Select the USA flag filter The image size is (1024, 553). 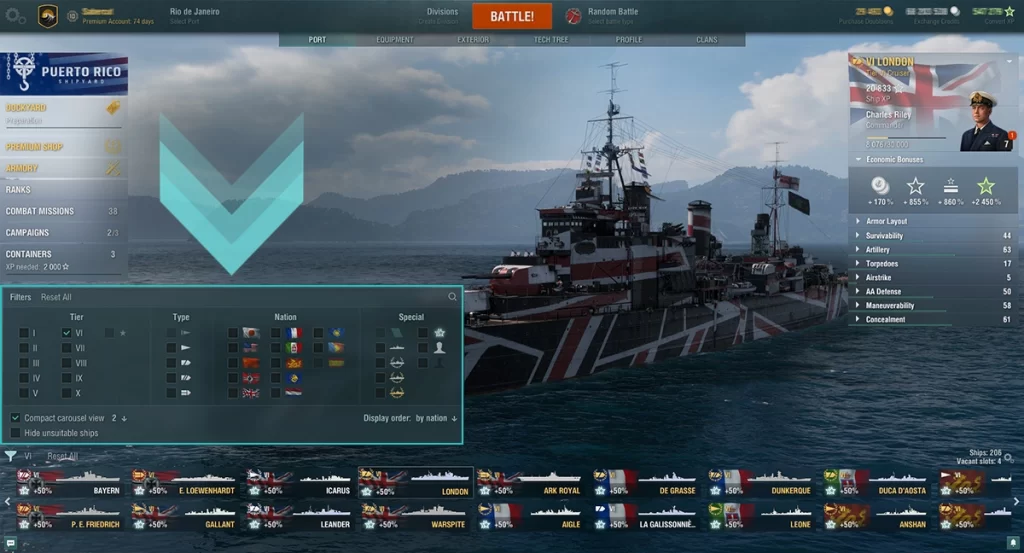[x=251, y=348]
